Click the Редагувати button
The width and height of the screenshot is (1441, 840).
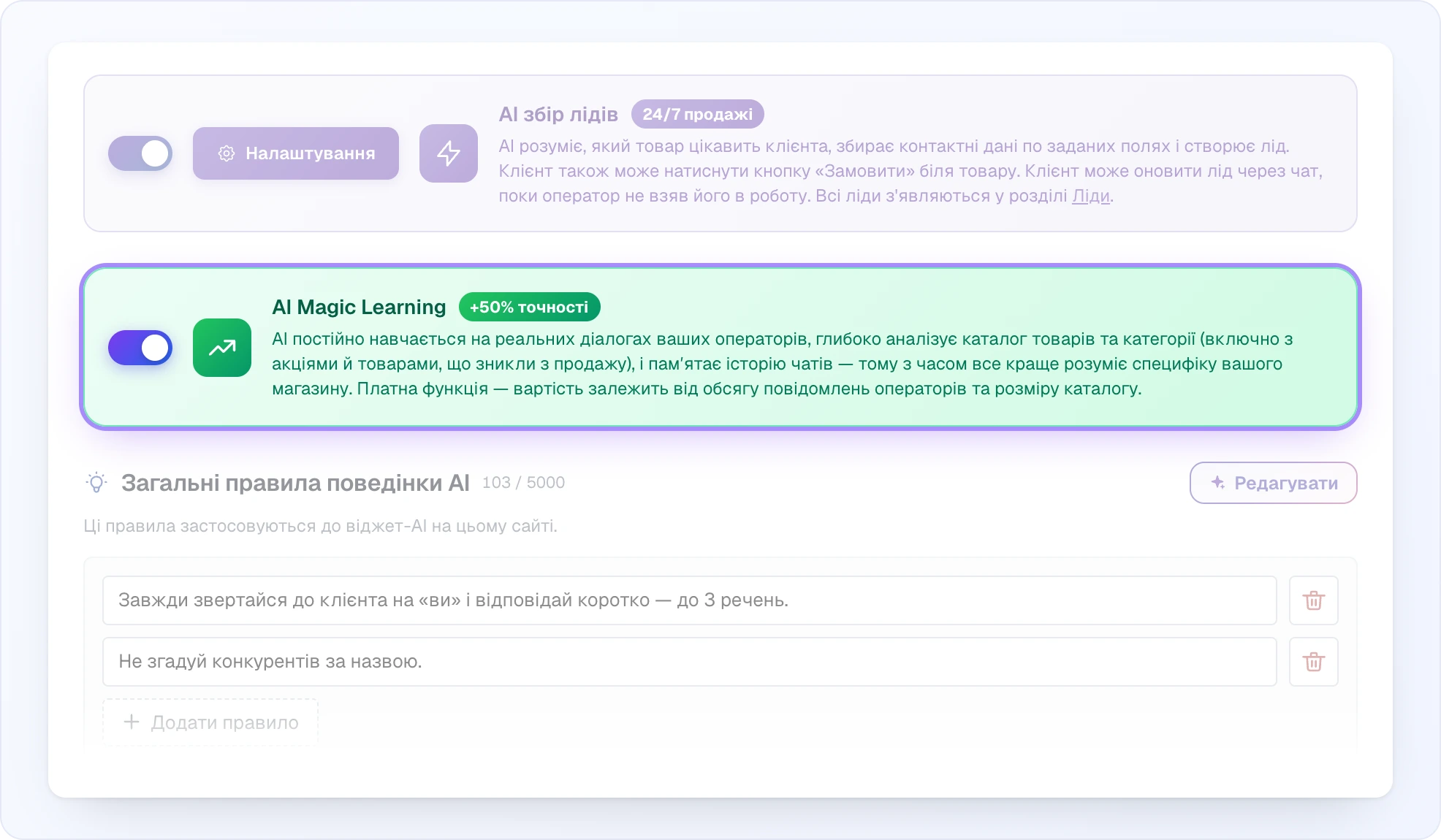pyautogui.click(x=1274, y=483)
